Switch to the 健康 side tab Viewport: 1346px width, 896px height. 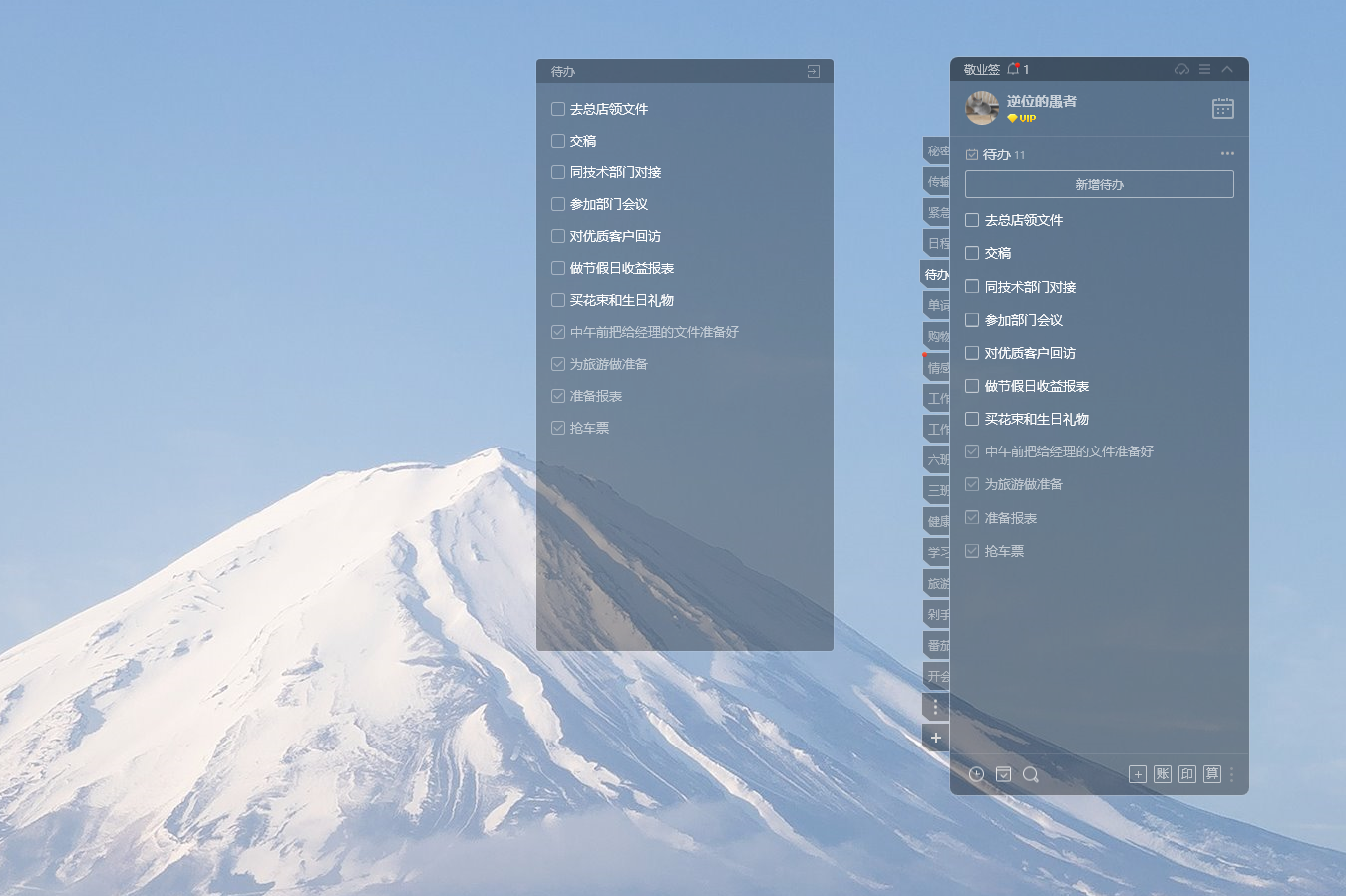click(x=937, y=521)
